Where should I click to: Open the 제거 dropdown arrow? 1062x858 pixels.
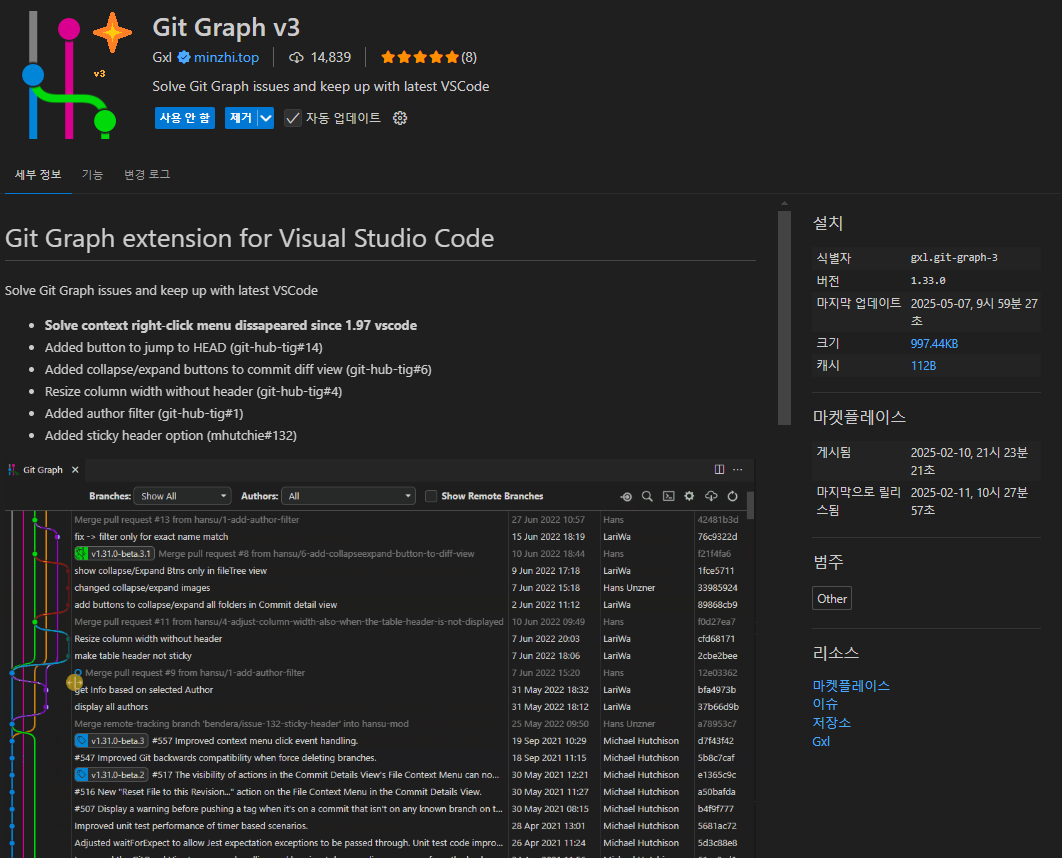point(266,118)
